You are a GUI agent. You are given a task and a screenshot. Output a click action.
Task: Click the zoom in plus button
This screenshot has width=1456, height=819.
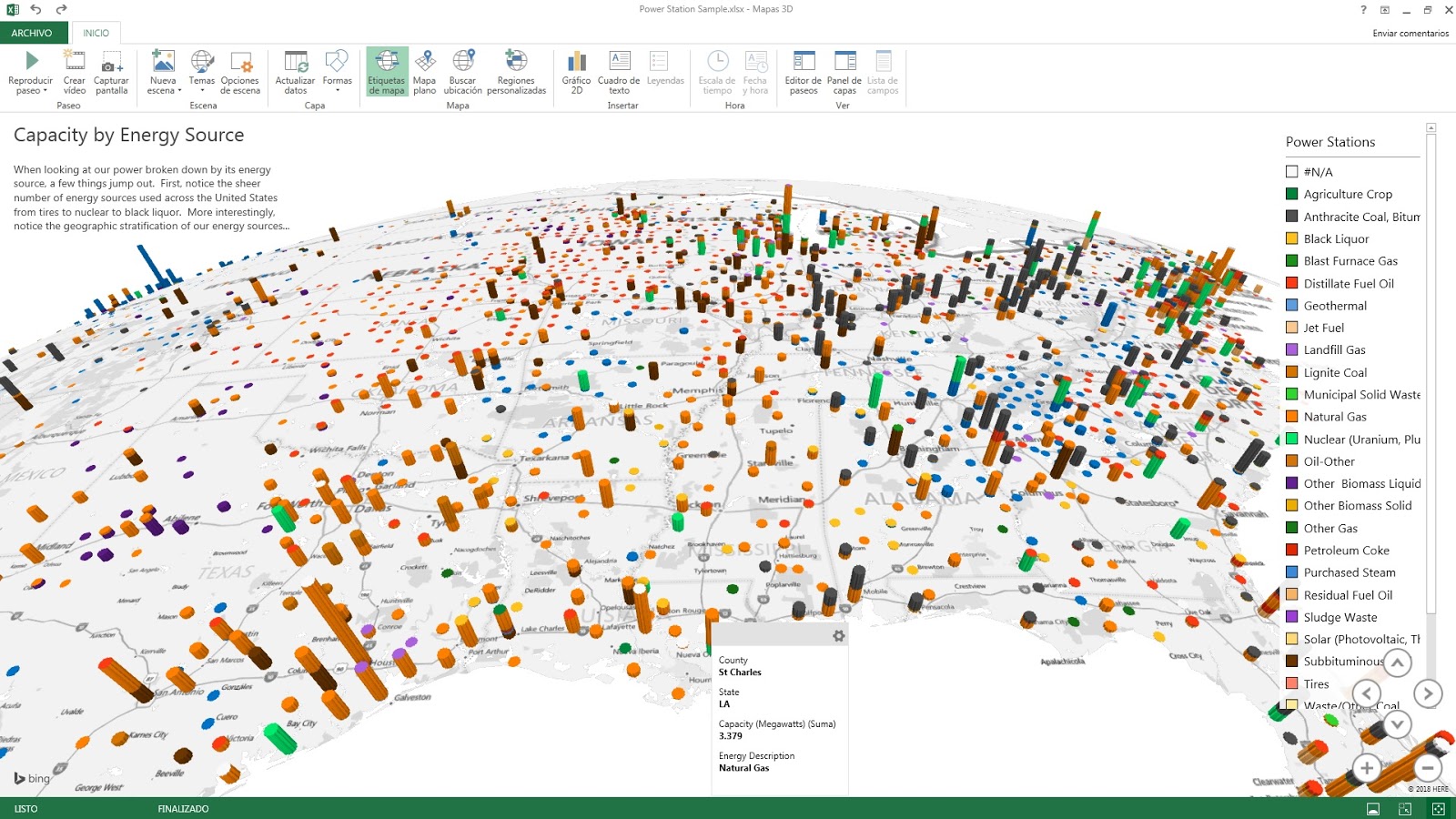[x=1366, y=768]
